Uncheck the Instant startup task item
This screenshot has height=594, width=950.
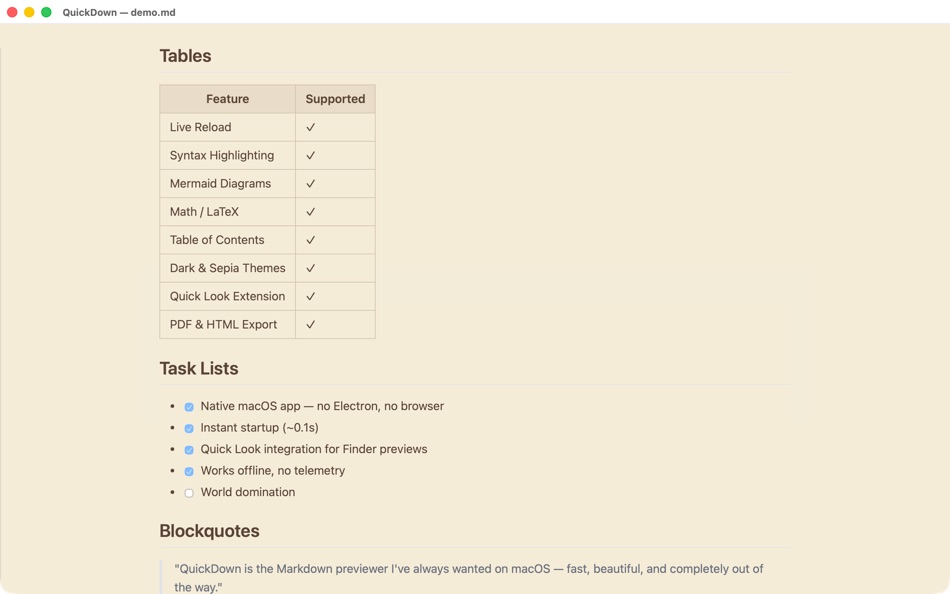[188, 427]
